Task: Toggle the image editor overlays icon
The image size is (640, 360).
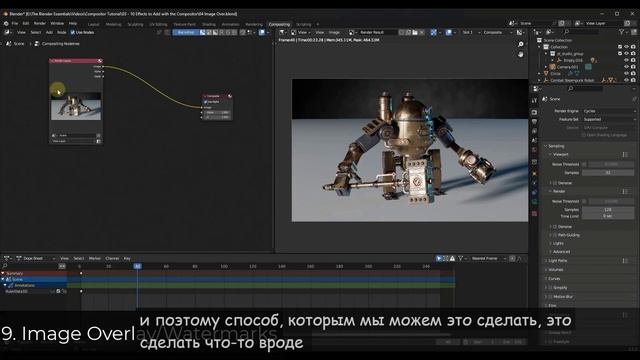Action: point(449,32)
